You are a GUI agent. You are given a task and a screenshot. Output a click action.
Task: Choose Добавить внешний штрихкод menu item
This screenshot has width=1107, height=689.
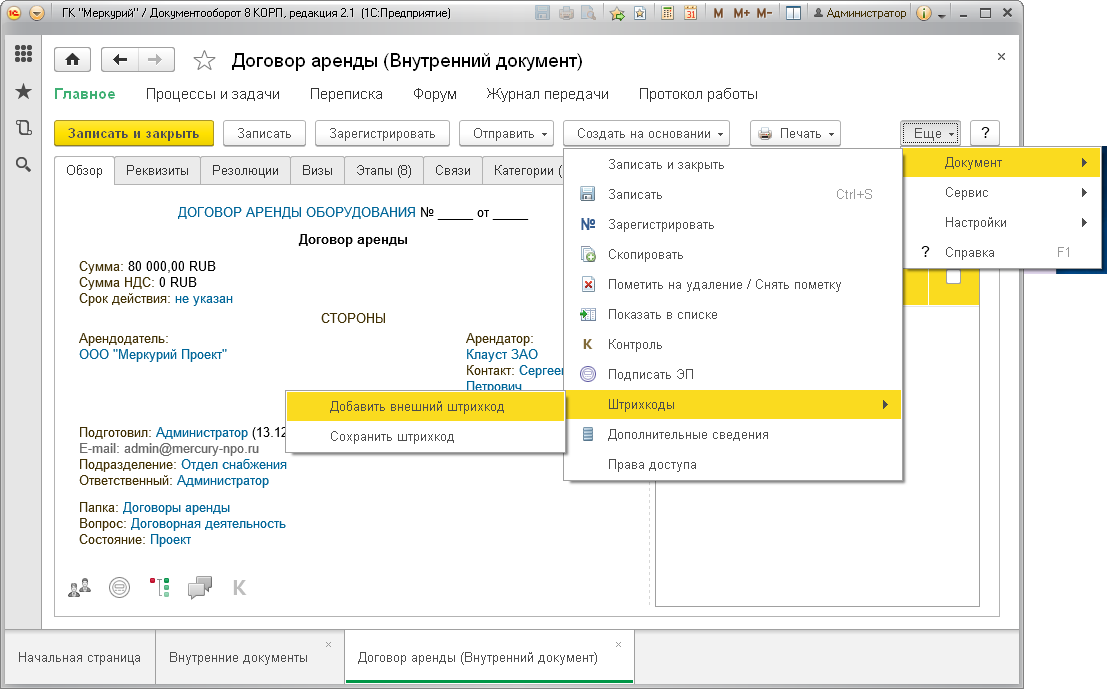tap(426, 407)
